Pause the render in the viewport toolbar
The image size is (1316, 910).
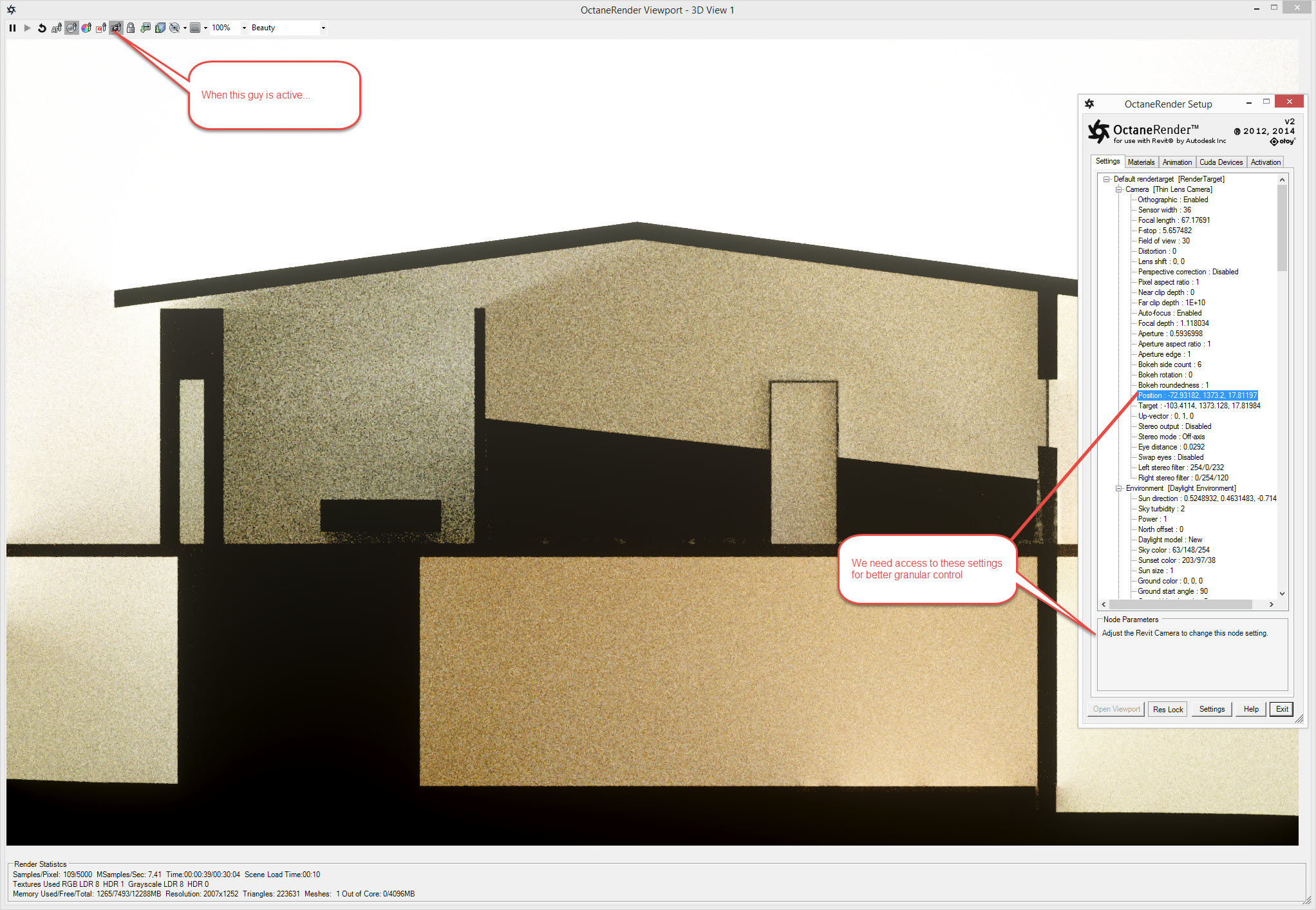click(12, 28)
